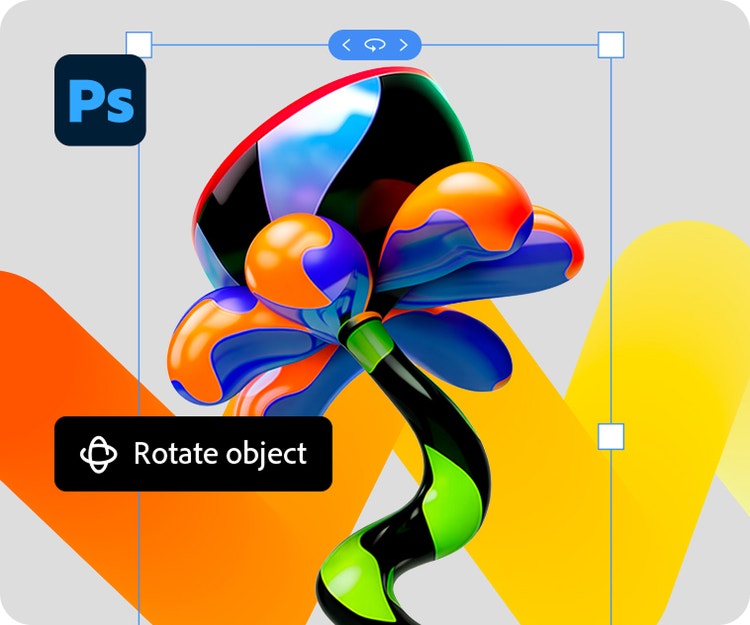Rotate object right with the right chevron
The image size is (750, 625).
[x=403, y=45]
